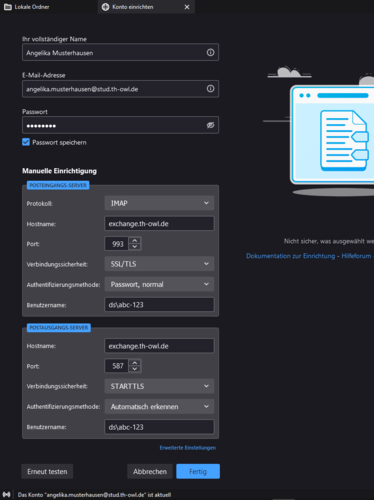This screenshot has height=500, width=374.
Task: Open the Erweiterte Einstellungen link
Action: pos(188,448)
